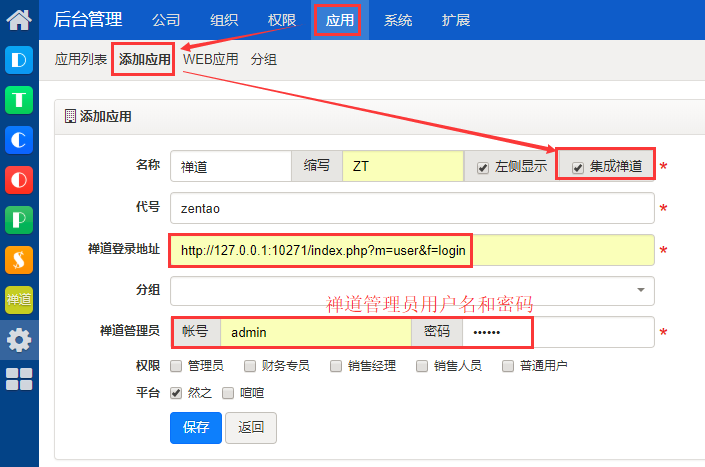
Task: Toggle the 左侧显示 checkbox
Action: coord(482,168)
